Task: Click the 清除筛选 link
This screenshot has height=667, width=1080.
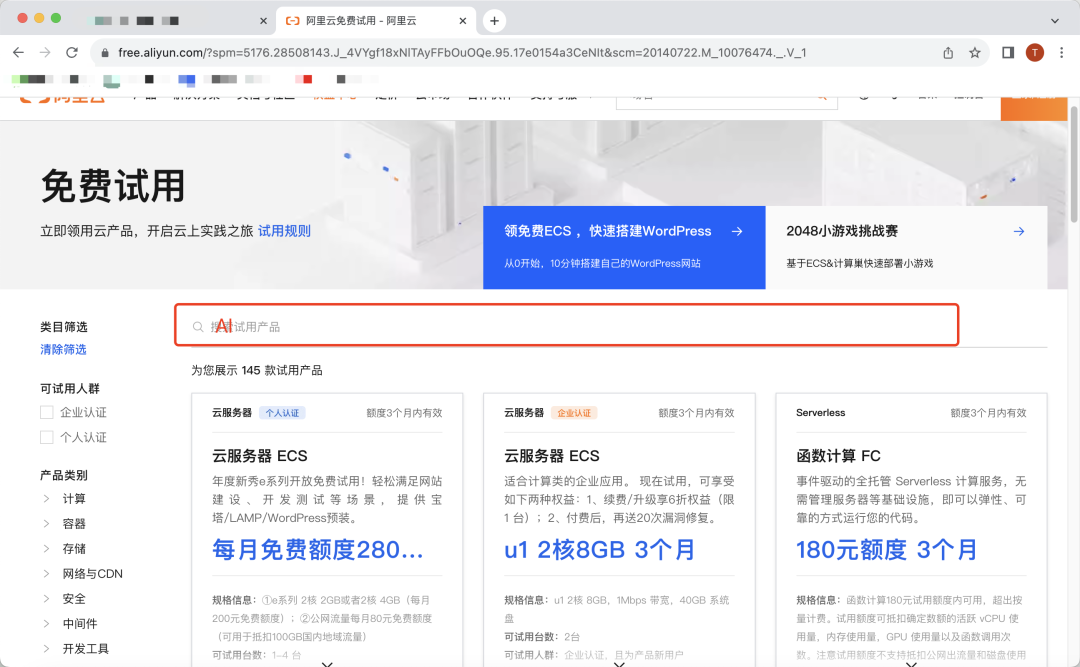Action: pyautogui.click(x=63, y=349)
